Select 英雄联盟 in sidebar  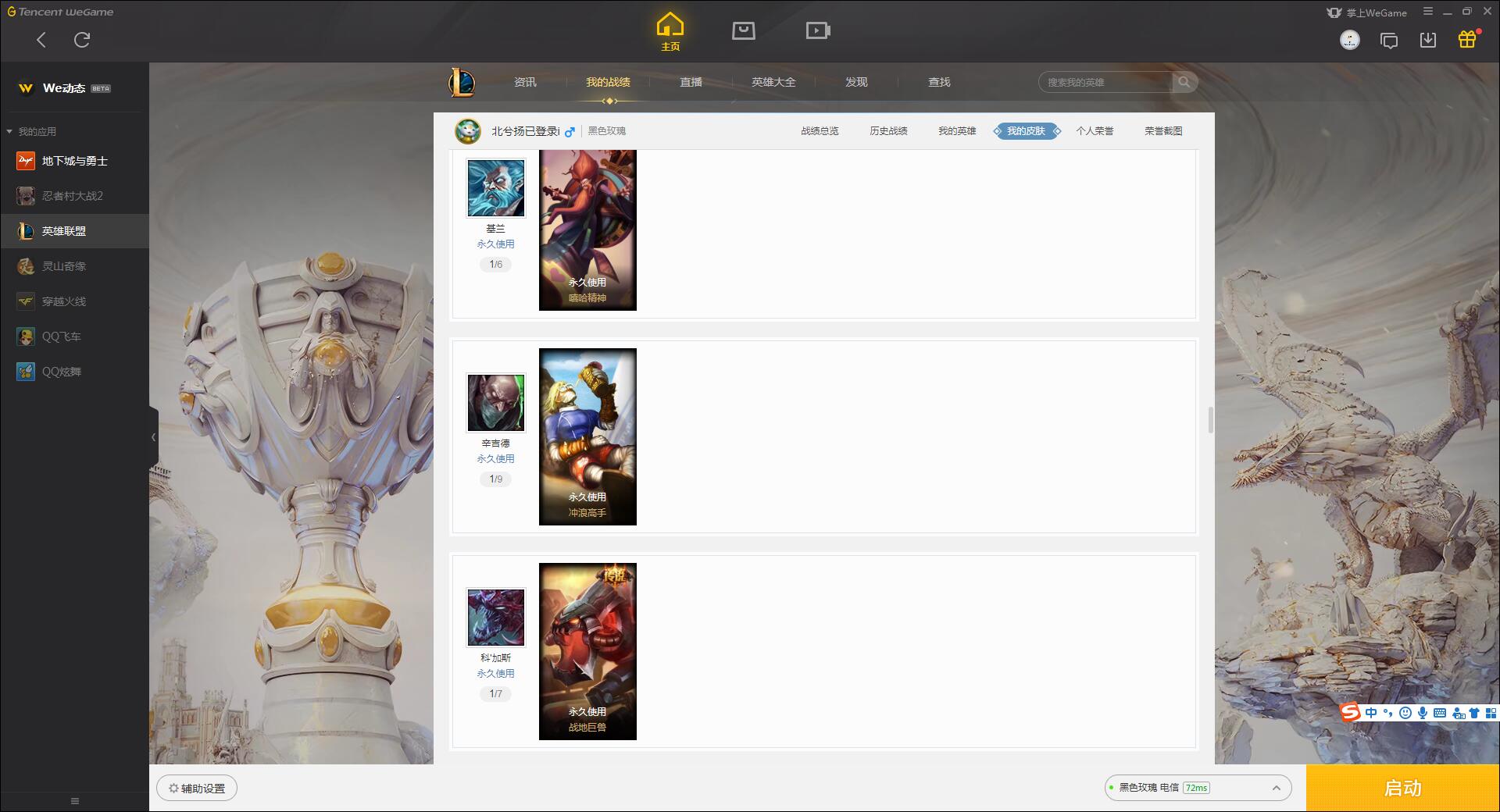pos(74,231)
